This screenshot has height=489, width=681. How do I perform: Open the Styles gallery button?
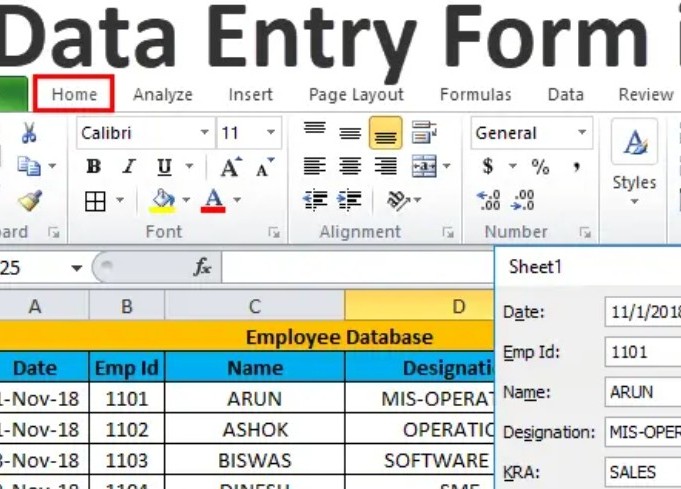click(x=634, y=163)
